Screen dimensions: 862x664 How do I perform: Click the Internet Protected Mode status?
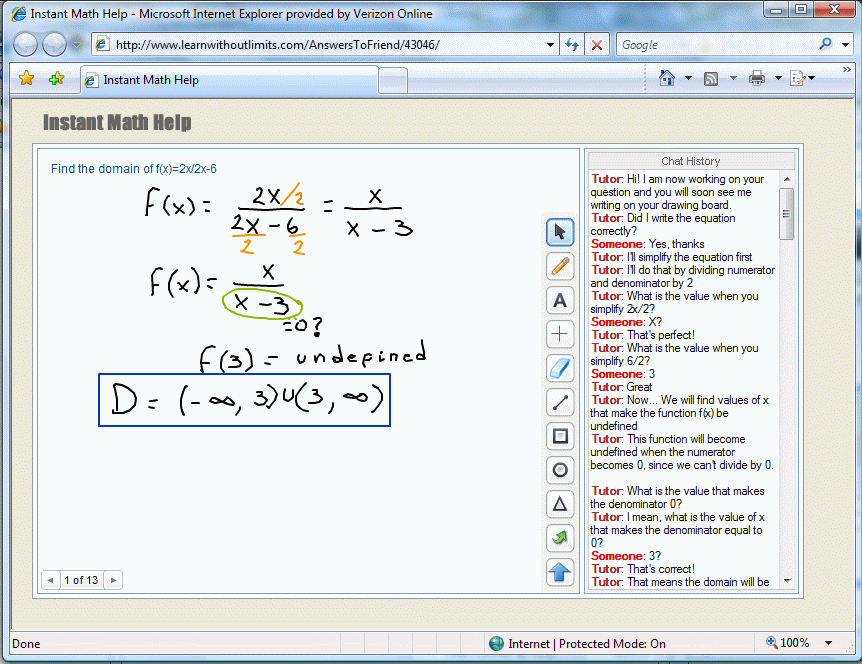pyautogui.click(x=577, y=643)
